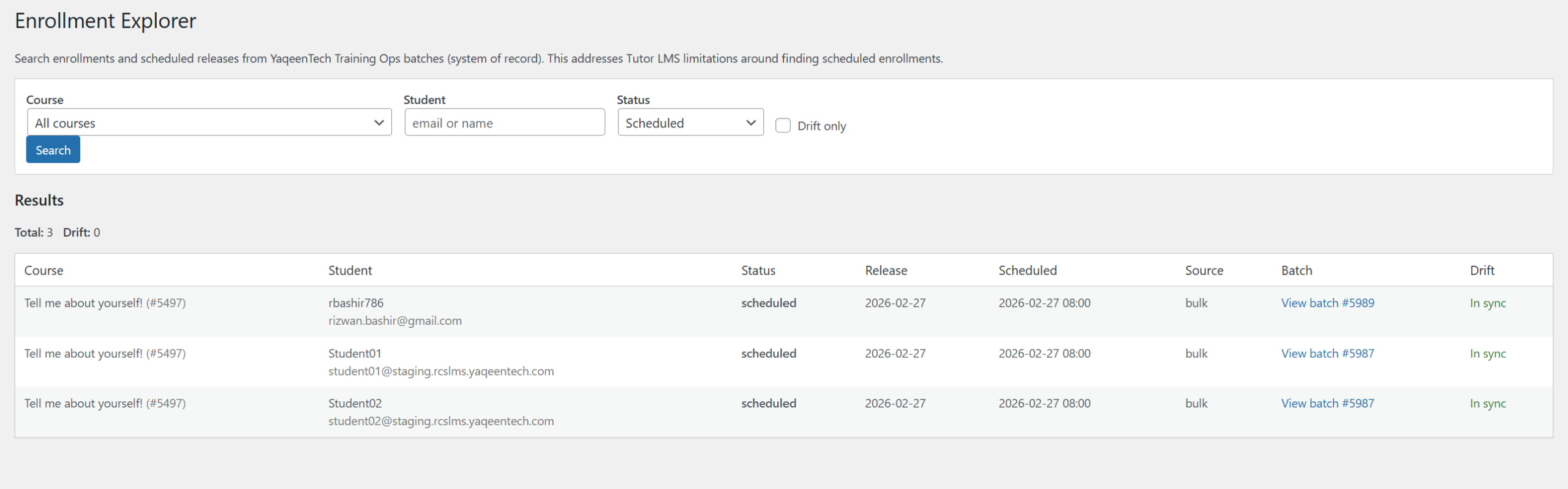
Task: Click the Student email or name field
Action: tap(504, 123)
